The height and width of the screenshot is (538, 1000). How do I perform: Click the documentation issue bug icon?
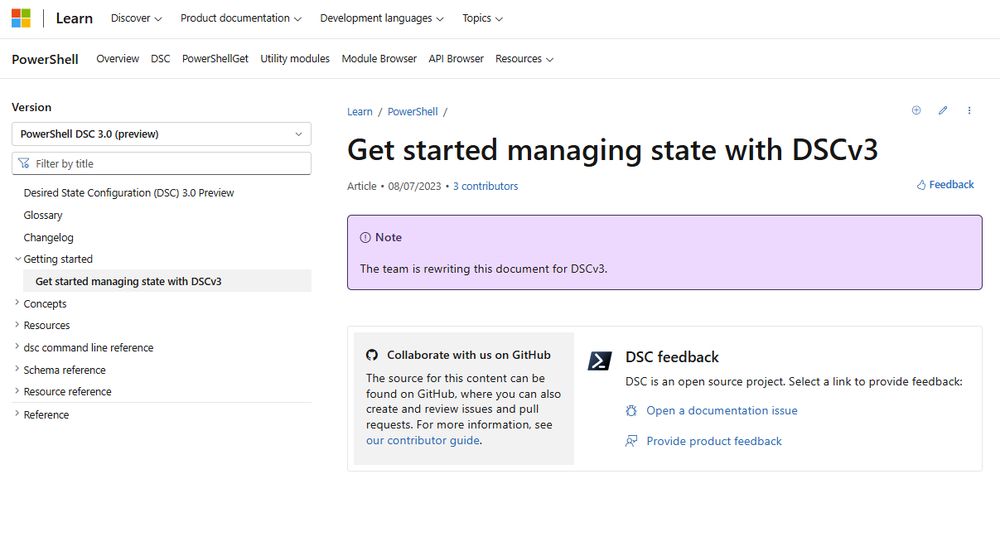point(631,411)
